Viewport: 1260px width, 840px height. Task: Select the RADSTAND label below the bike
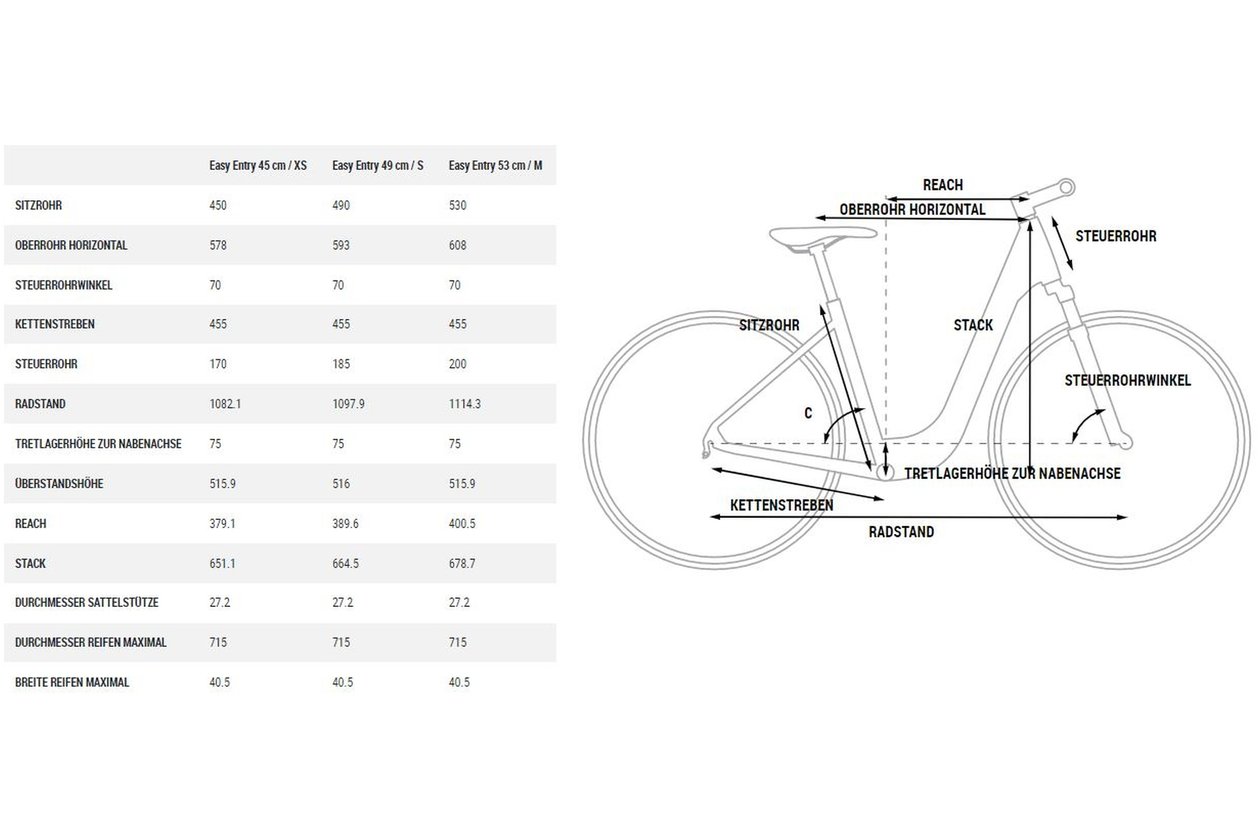tap(901, 532)
